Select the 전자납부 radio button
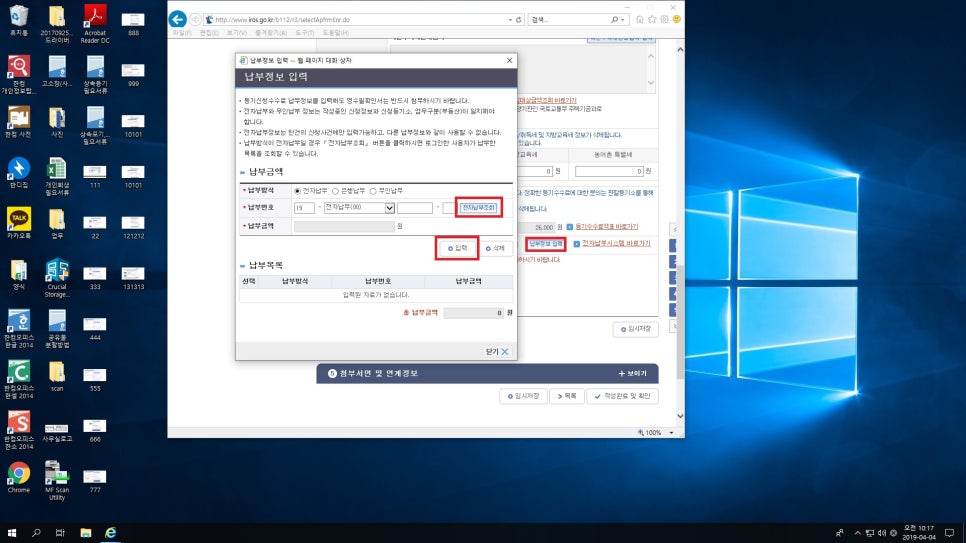 [x=298, y=191]
